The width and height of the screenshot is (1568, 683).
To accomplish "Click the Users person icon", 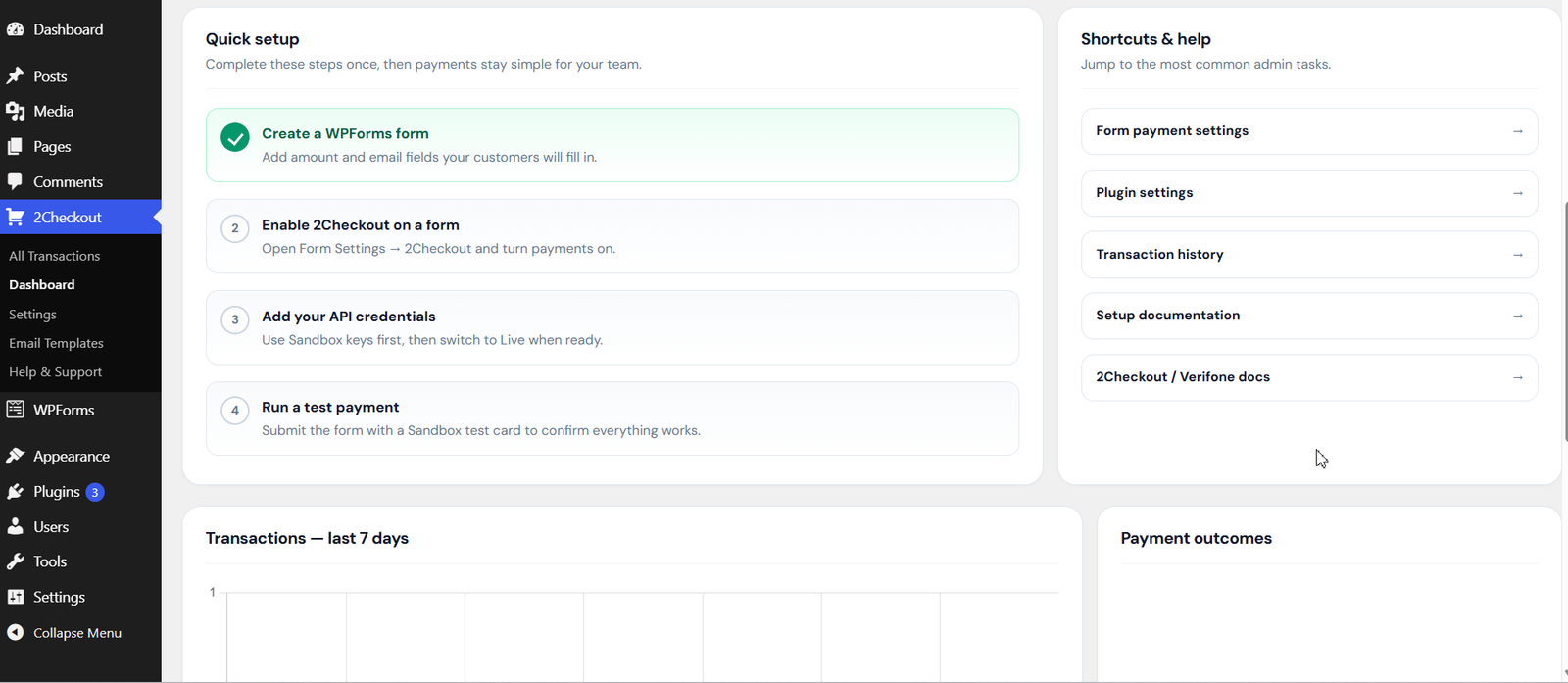I will click(15, 527).
